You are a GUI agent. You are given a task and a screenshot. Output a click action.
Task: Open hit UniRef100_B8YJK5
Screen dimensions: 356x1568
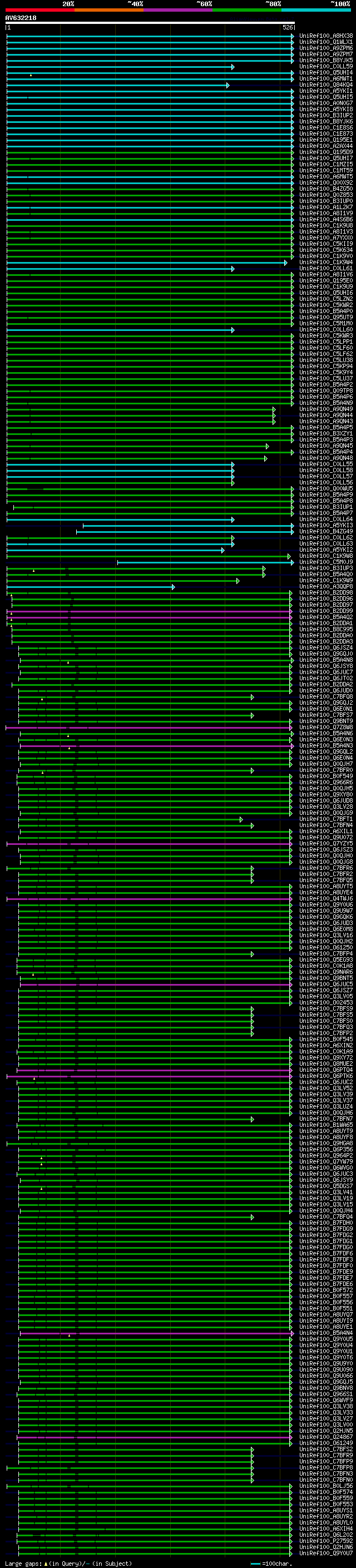(x=325, y=60)
